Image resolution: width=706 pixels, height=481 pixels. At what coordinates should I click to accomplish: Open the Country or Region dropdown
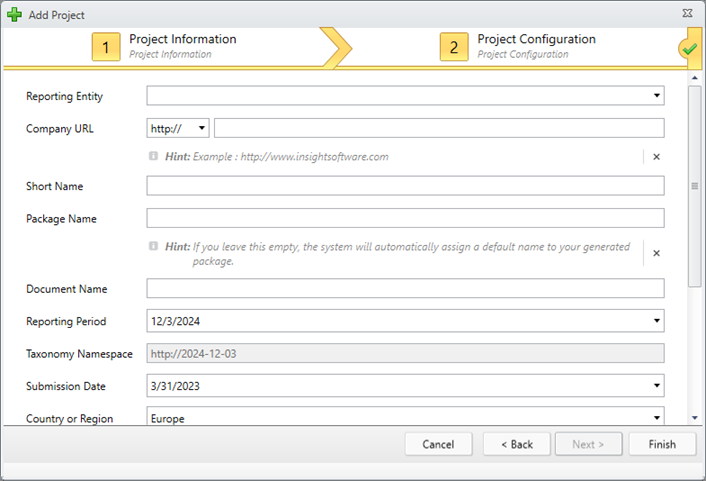(656, 418)
